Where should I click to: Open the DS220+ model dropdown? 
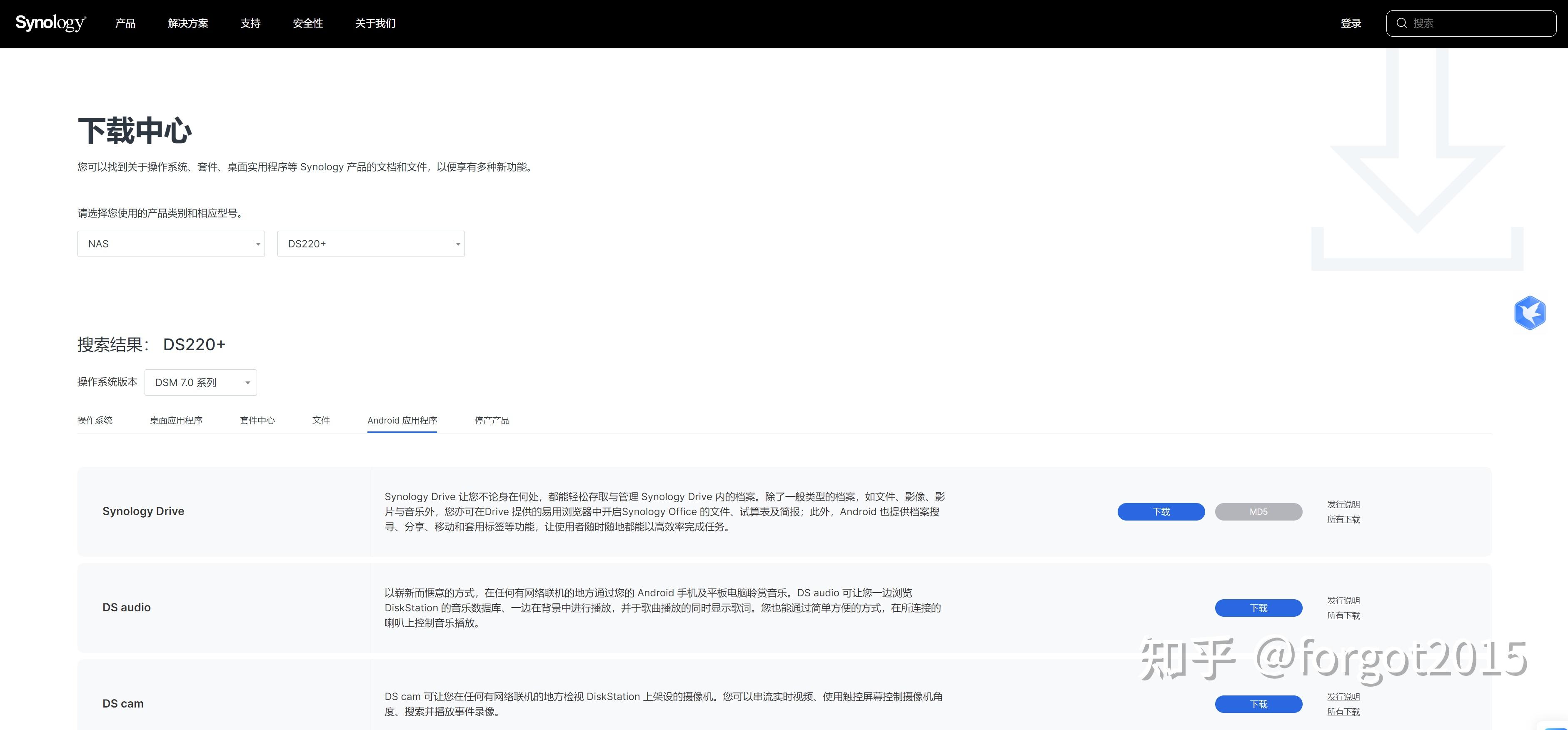click(x=371, y=244)
